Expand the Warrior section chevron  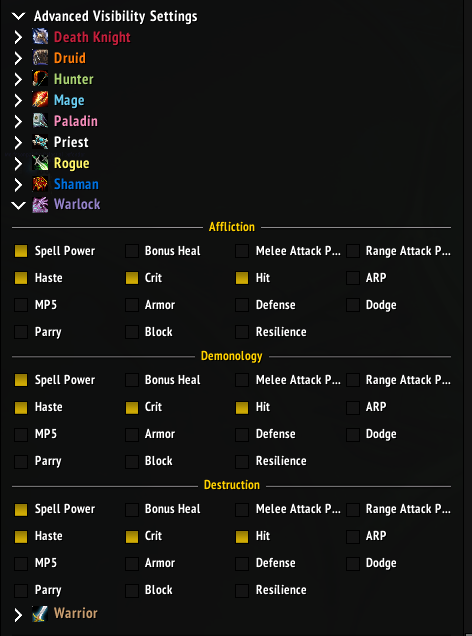(x=18, y=615)
